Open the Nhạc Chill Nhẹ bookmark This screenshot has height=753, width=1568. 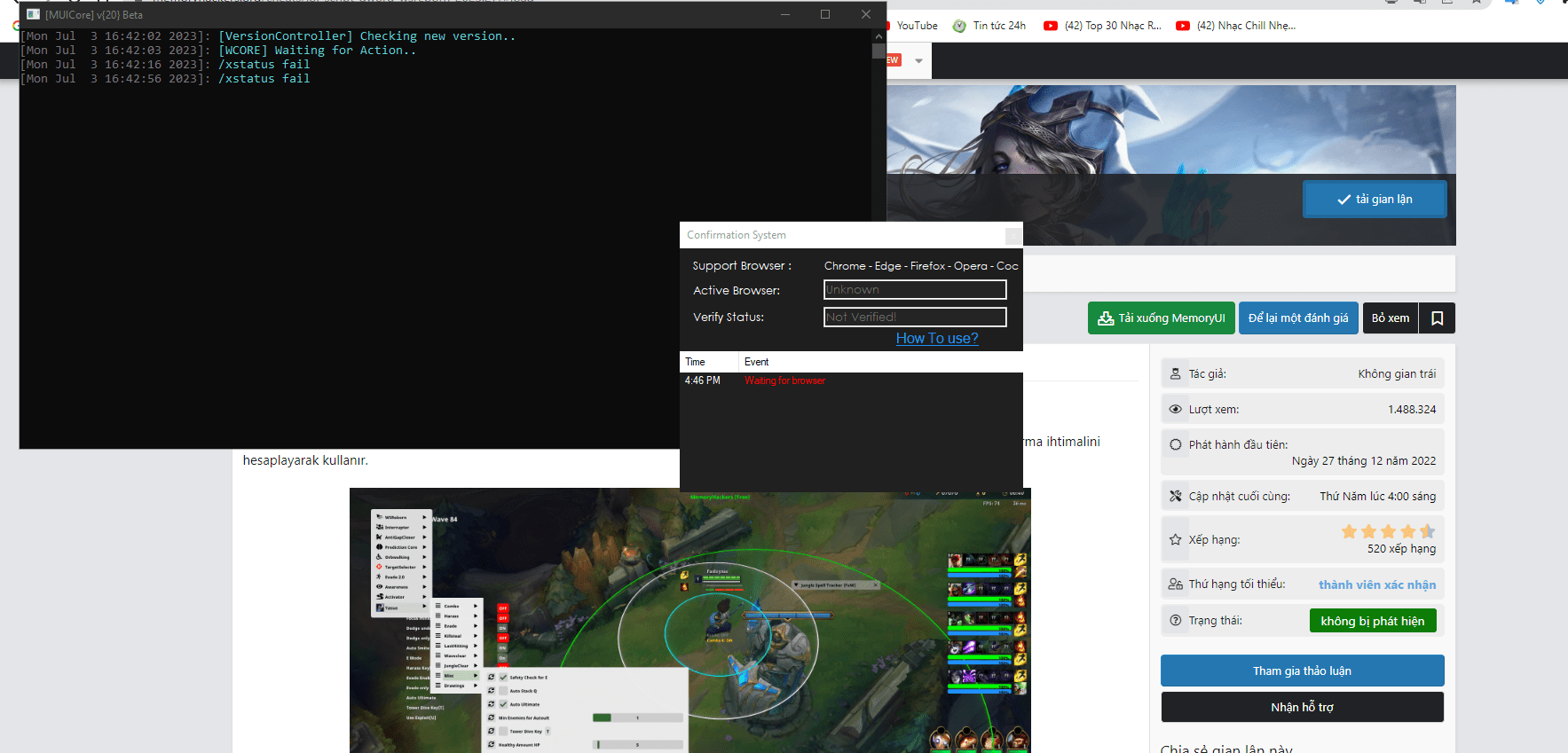[1236, 26]
